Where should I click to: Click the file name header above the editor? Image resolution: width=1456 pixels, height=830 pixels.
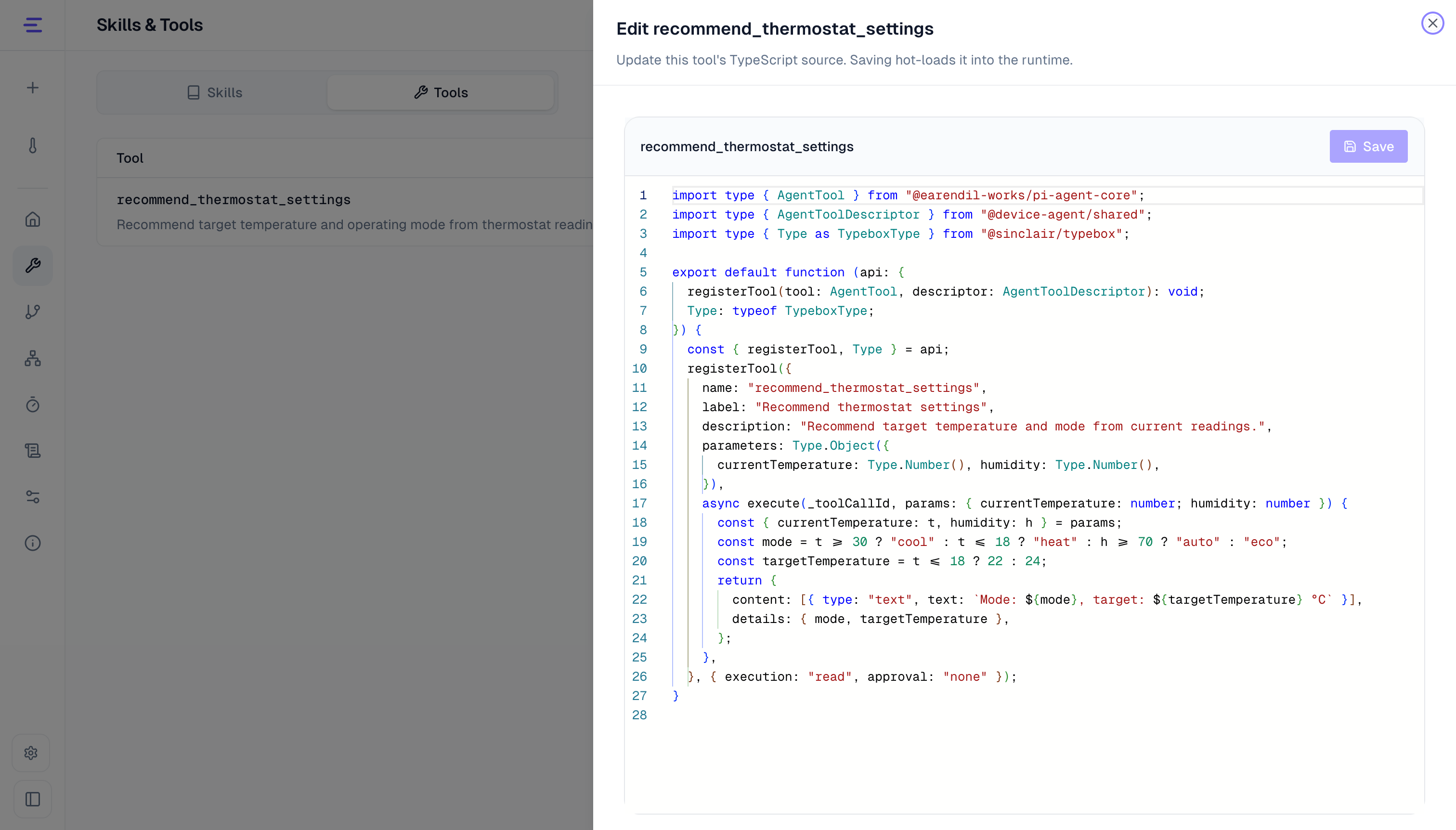(747, 146)
